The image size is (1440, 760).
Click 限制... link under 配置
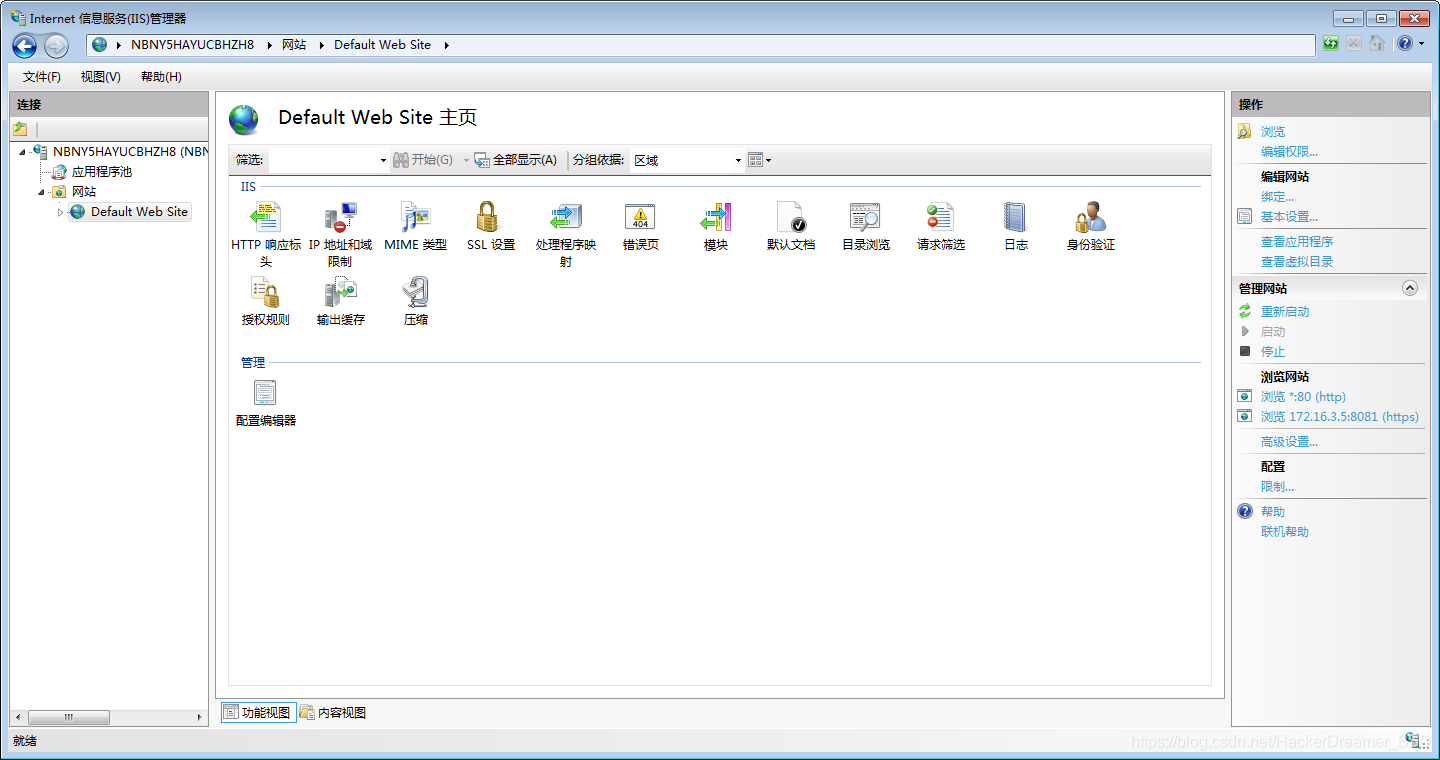point(1277,487)
